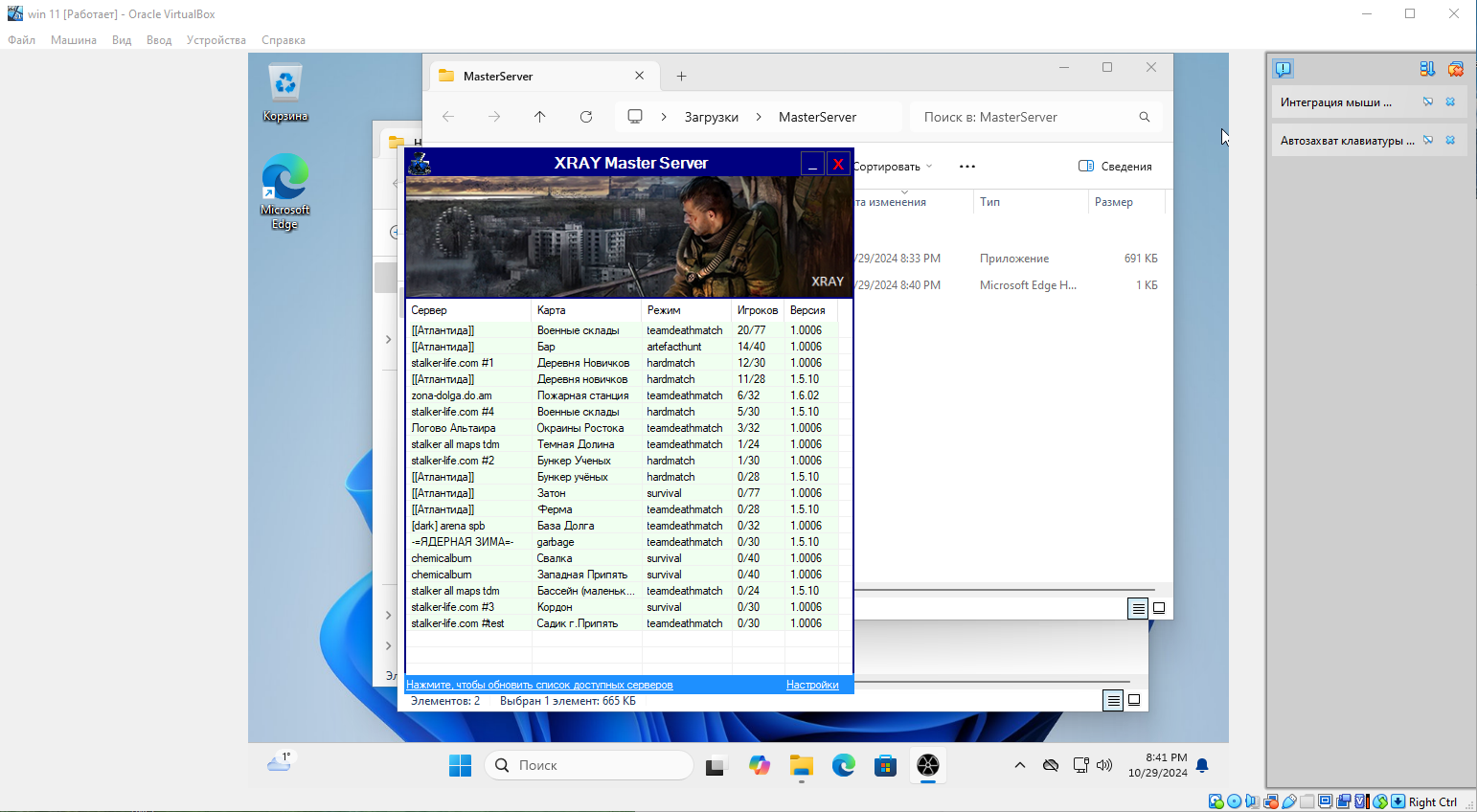
Task: Click the weather widget on taskbar
Action: tap(279, 762)
